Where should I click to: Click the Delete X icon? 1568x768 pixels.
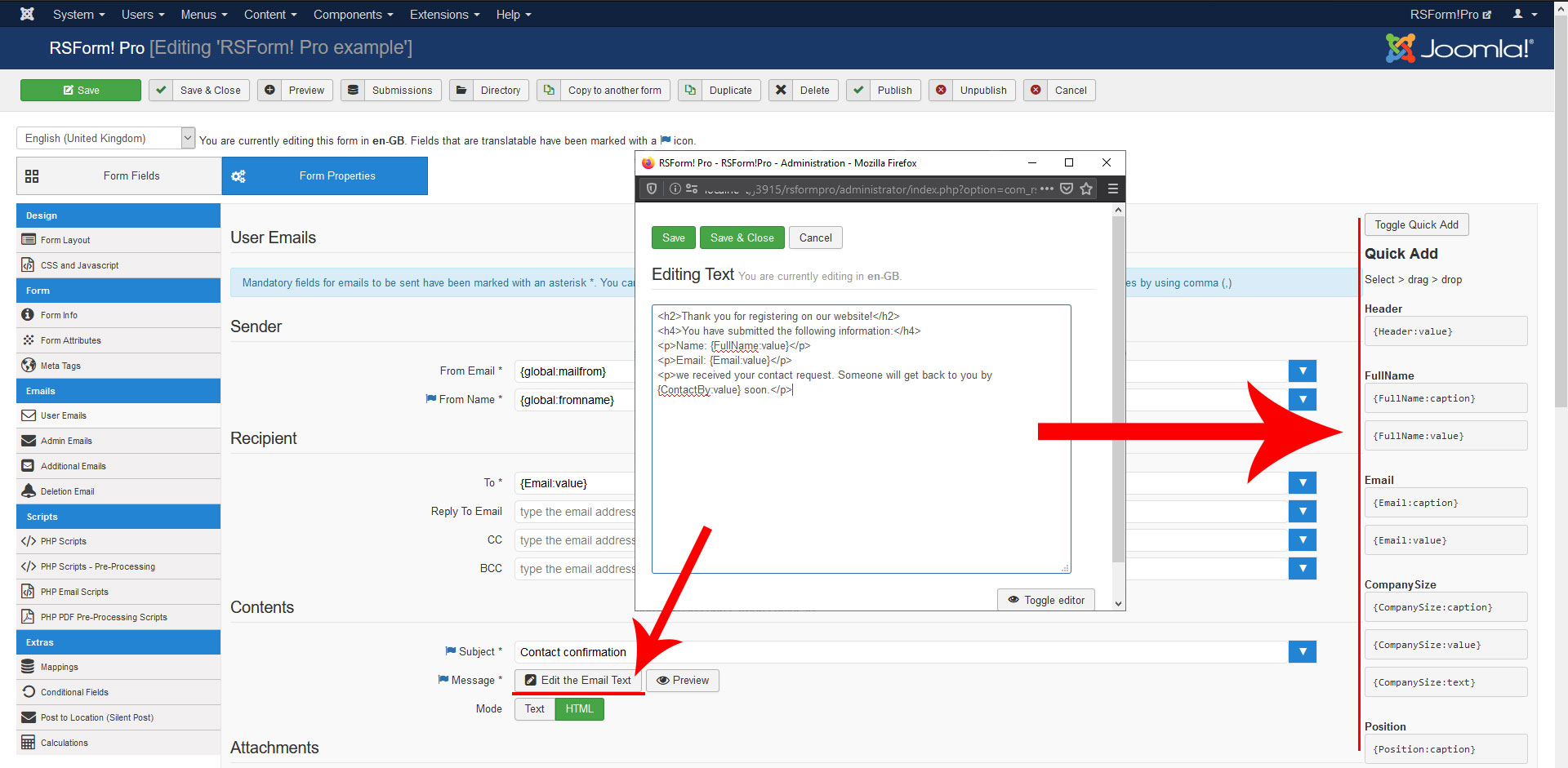coord(781,90)
